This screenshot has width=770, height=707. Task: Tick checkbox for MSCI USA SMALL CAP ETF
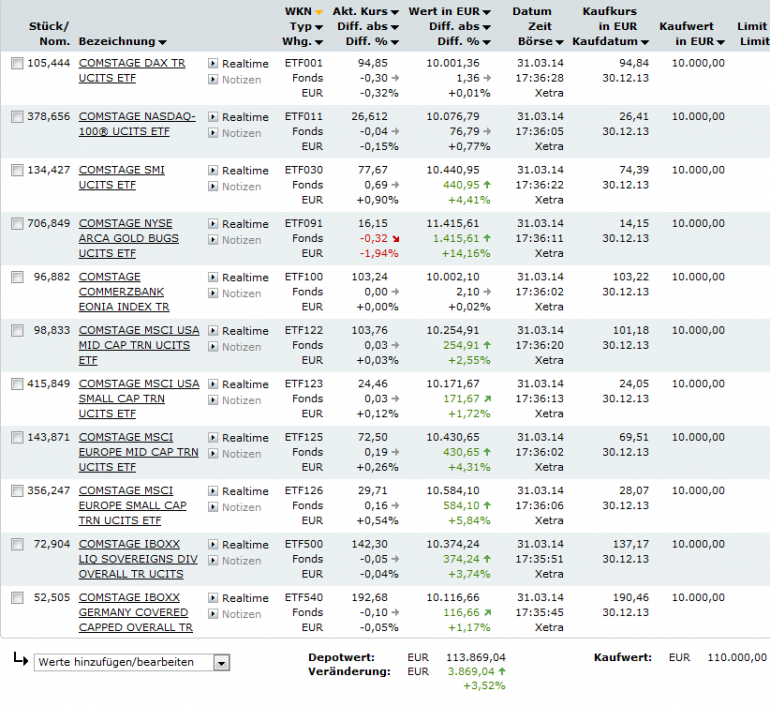pyautogui.click(x=17, y=384)
